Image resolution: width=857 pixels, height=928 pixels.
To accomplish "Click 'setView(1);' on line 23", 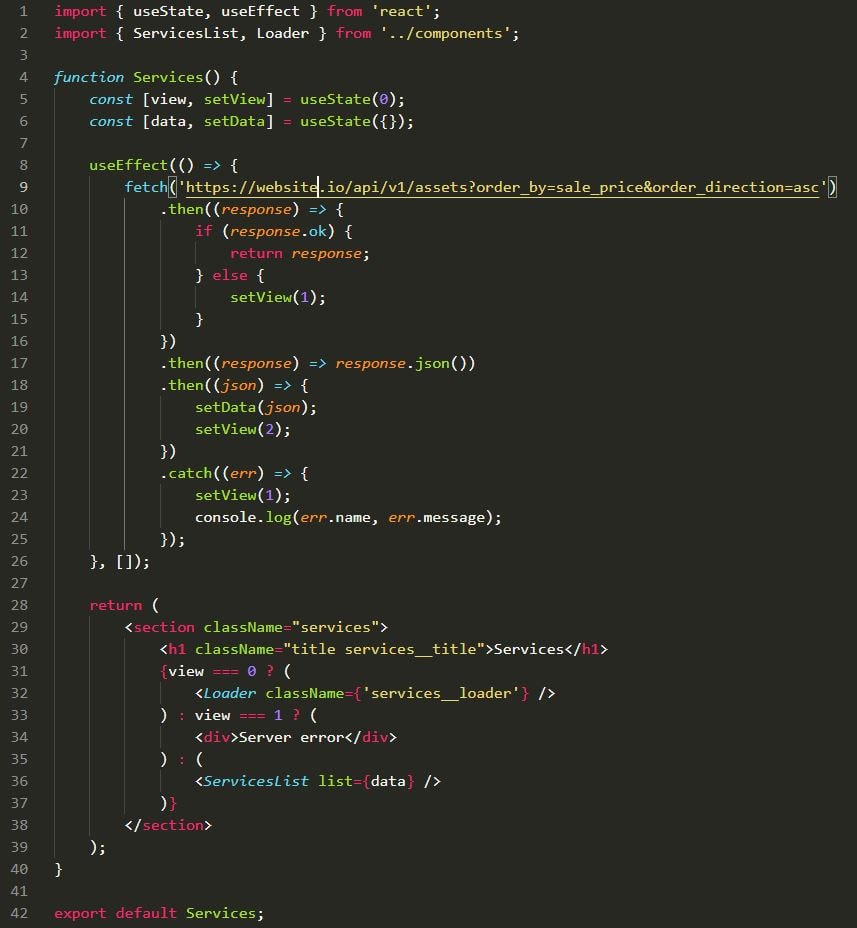I will click(x=243, y=495).
